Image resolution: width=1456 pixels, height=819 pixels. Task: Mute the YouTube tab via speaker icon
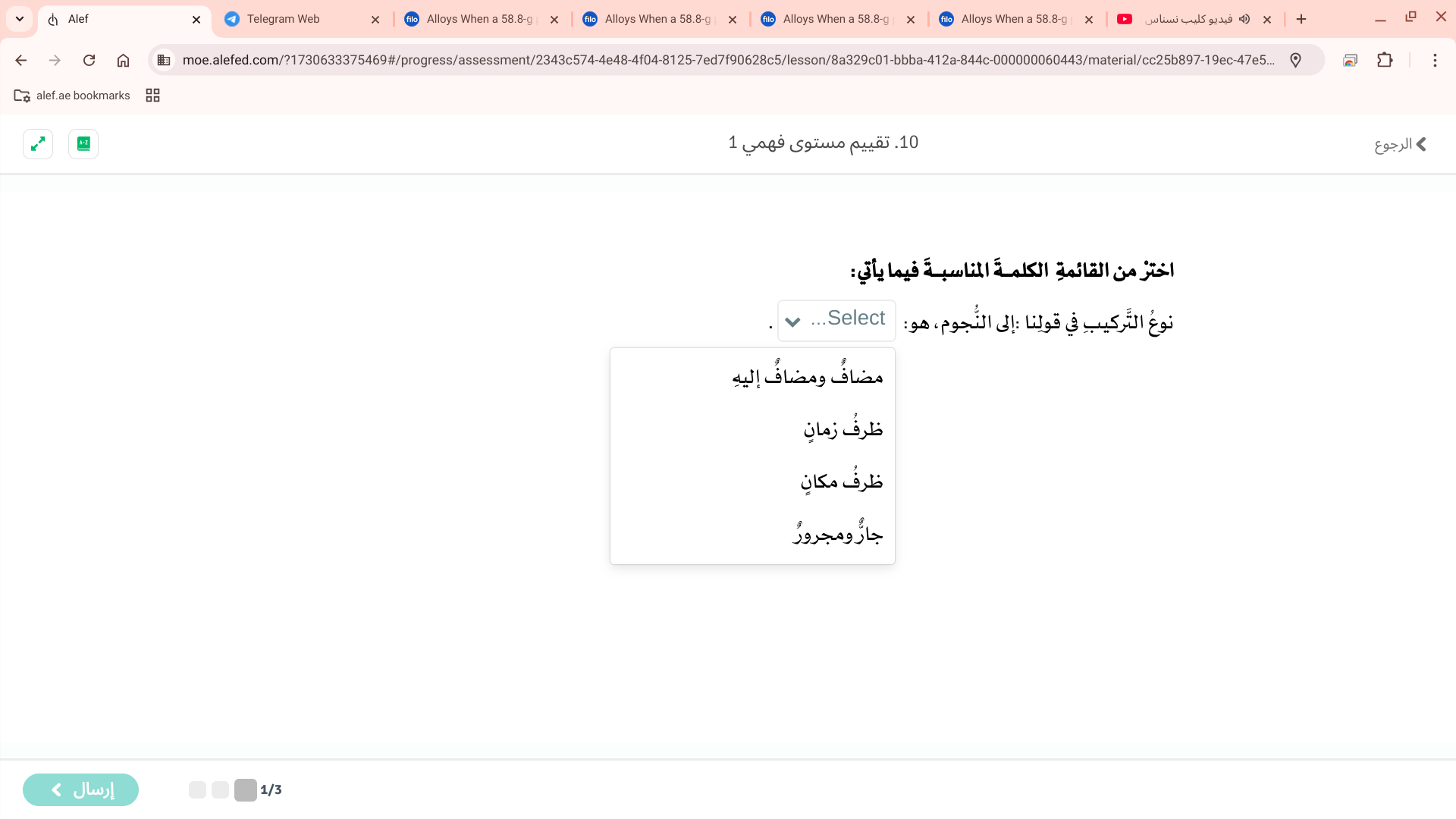[x=1244, y=19]
